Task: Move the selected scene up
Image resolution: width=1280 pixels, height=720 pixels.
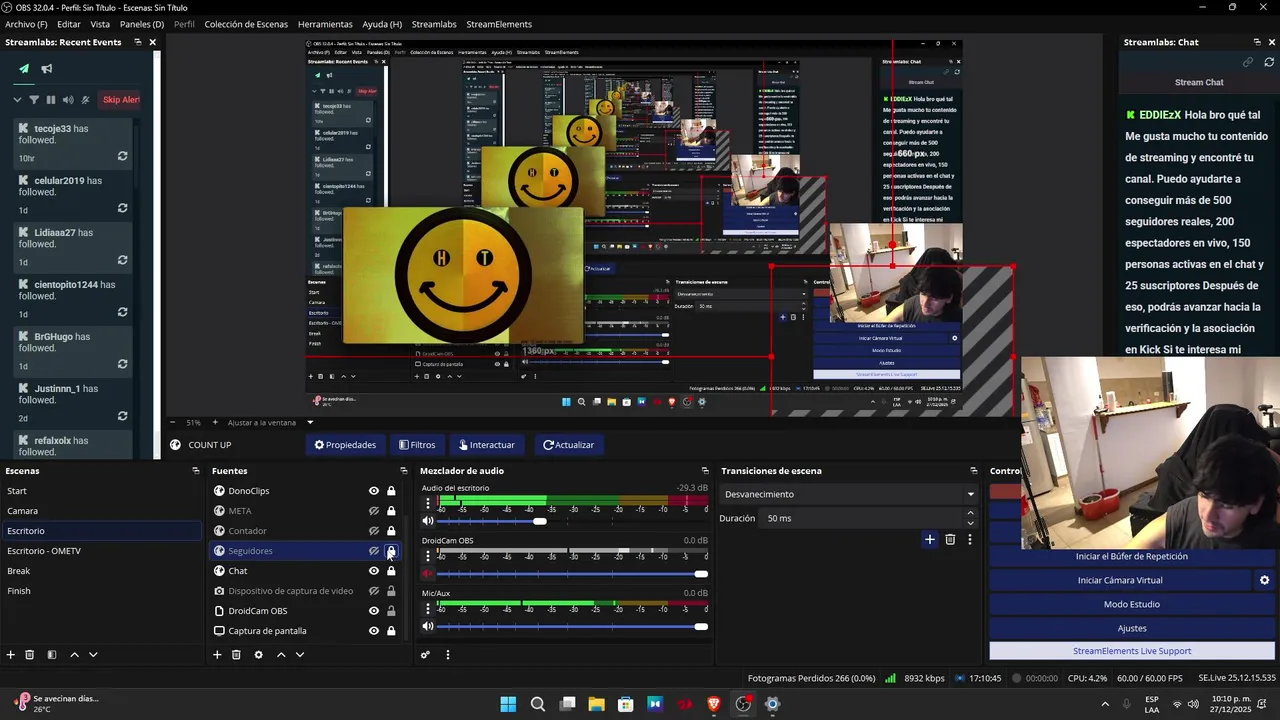Action: tap(74, 655)
